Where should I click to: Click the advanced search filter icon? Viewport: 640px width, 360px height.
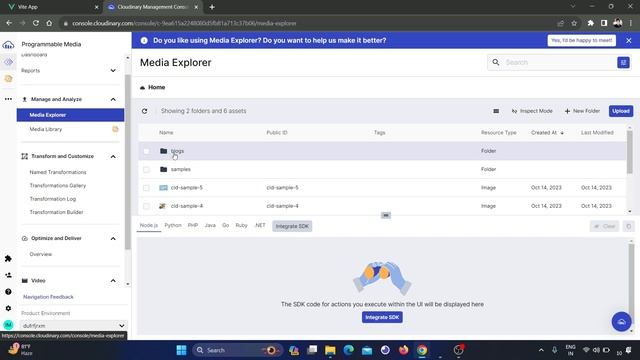623,62
